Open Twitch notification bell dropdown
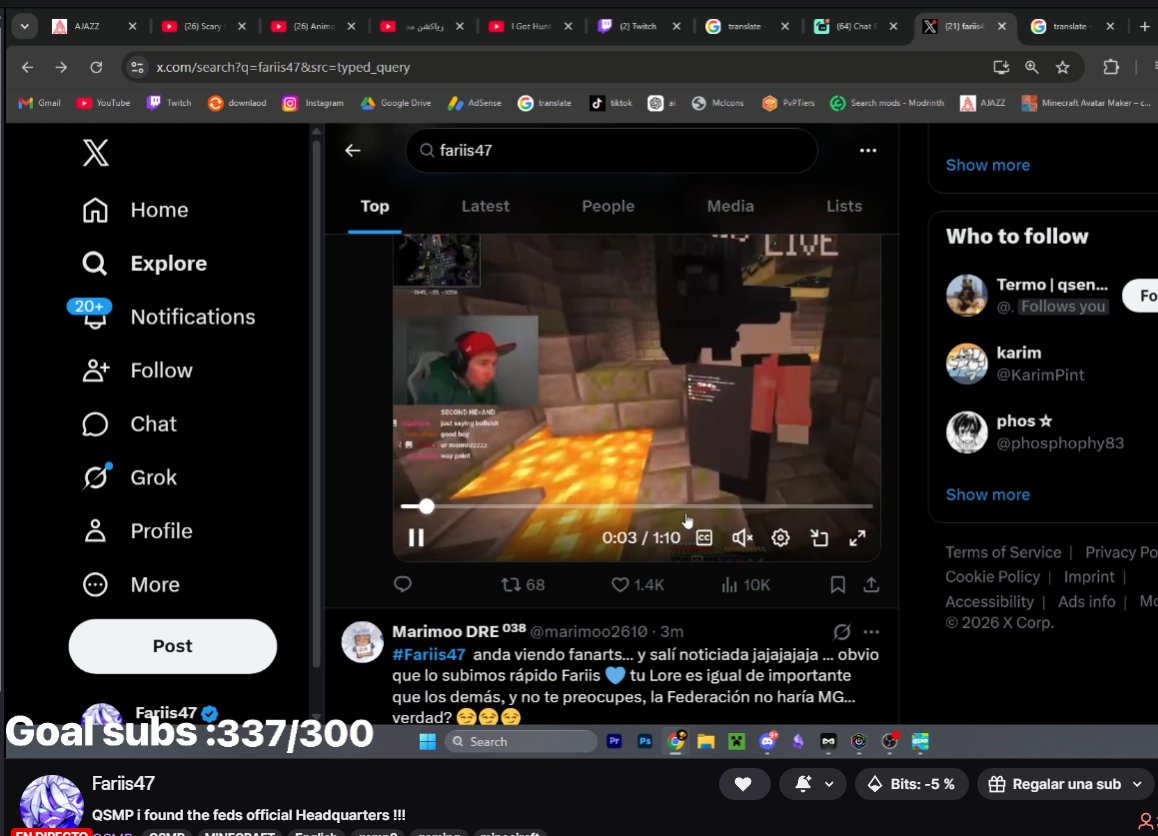Screen dimensions: 1158x836 click(812, 784)
